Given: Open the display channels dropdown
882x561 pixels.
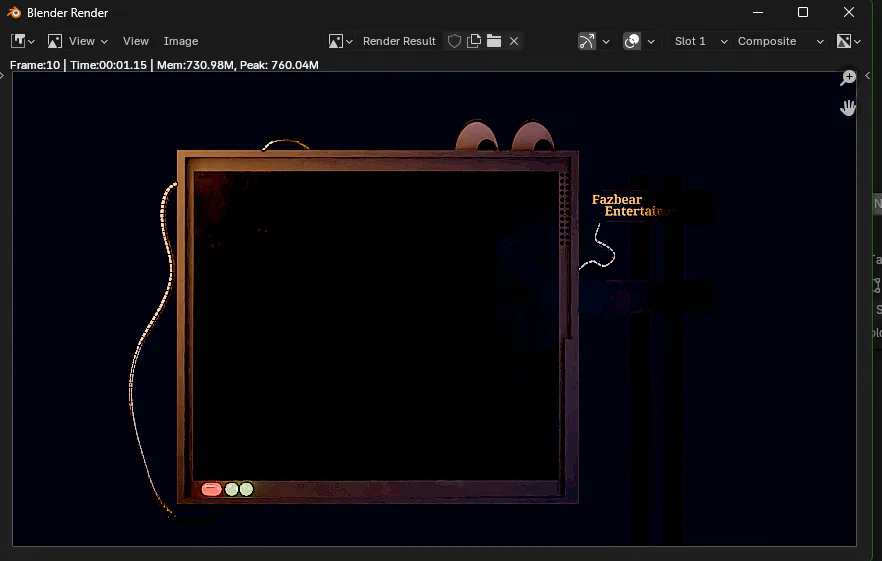Looking at the screenshot, I should (848, 41).
